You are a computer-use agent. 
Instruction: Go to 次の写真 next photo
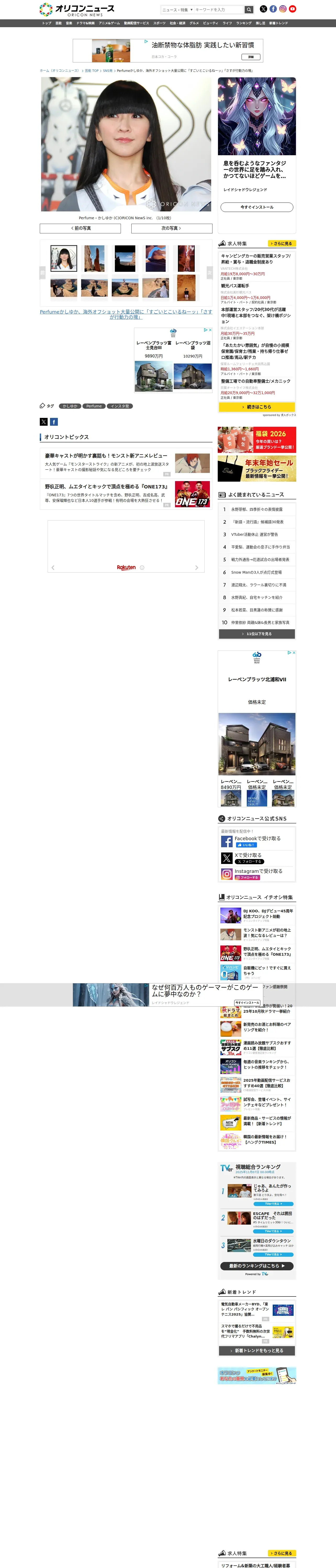(x=171, y=228)
